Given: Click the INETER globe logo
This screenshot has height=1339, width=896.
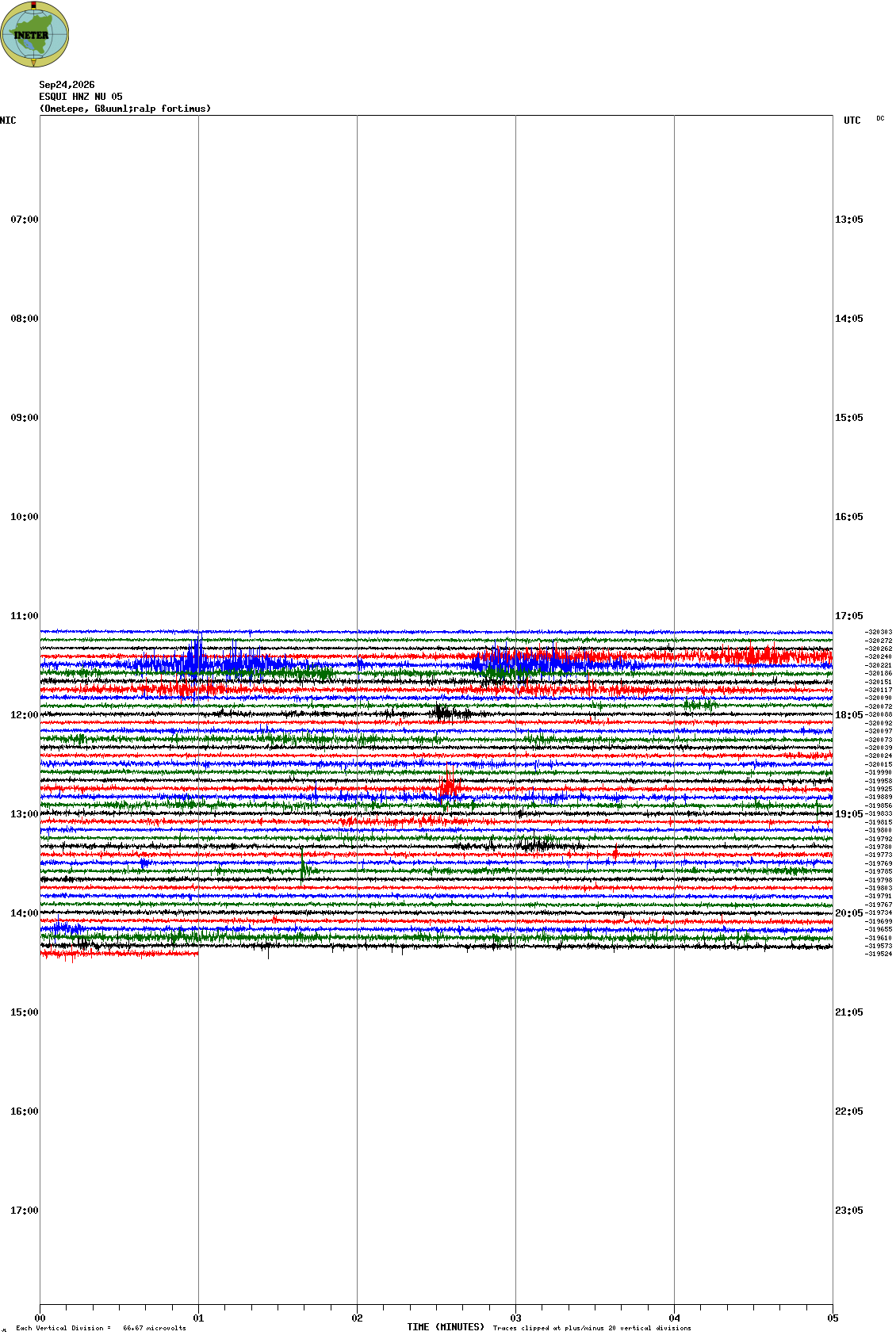Looking at the screenshot, I should [35, 34].
